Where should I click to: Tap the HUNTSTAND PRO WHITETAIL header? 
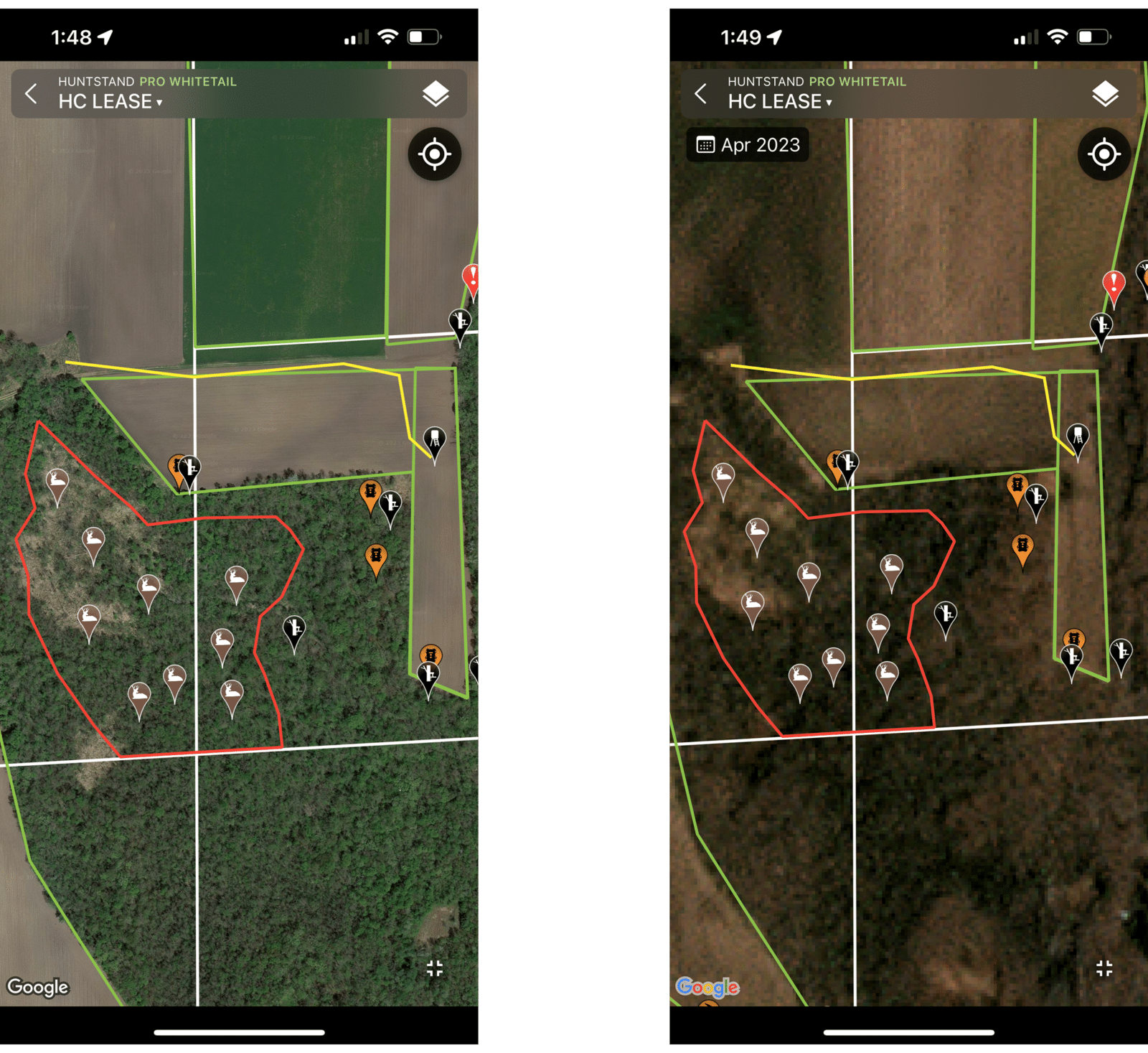(x=147, y=81)
